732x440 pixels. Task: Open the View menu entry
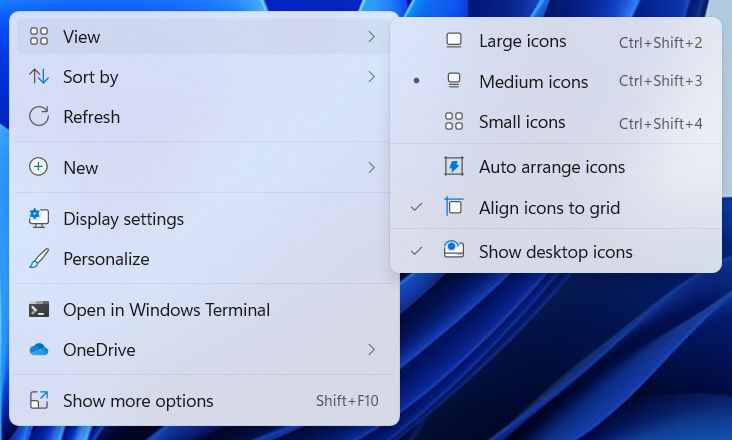(x=204, y=36)
